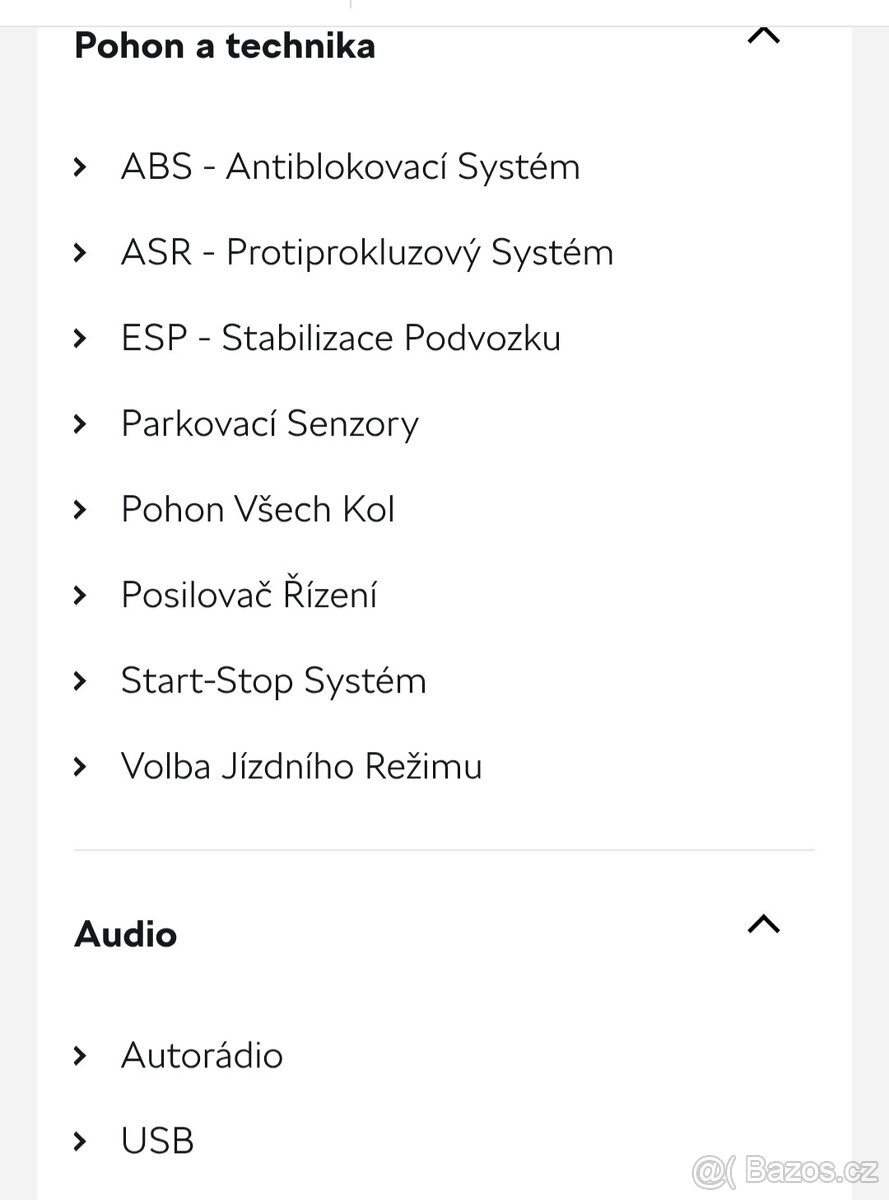Click the arrow beside ASR item
This screenshot has width=889, height=1200.
point(81,253)
